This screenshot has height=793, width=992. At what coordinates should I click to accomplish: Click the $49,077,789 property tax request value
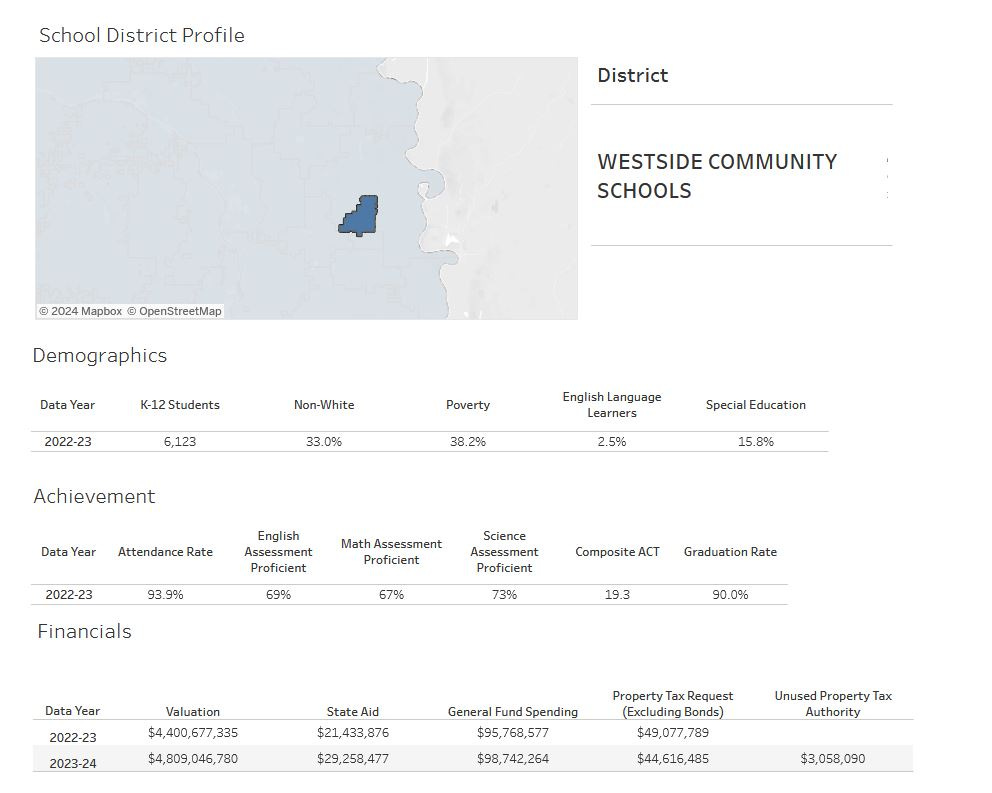tap(673, 733)
